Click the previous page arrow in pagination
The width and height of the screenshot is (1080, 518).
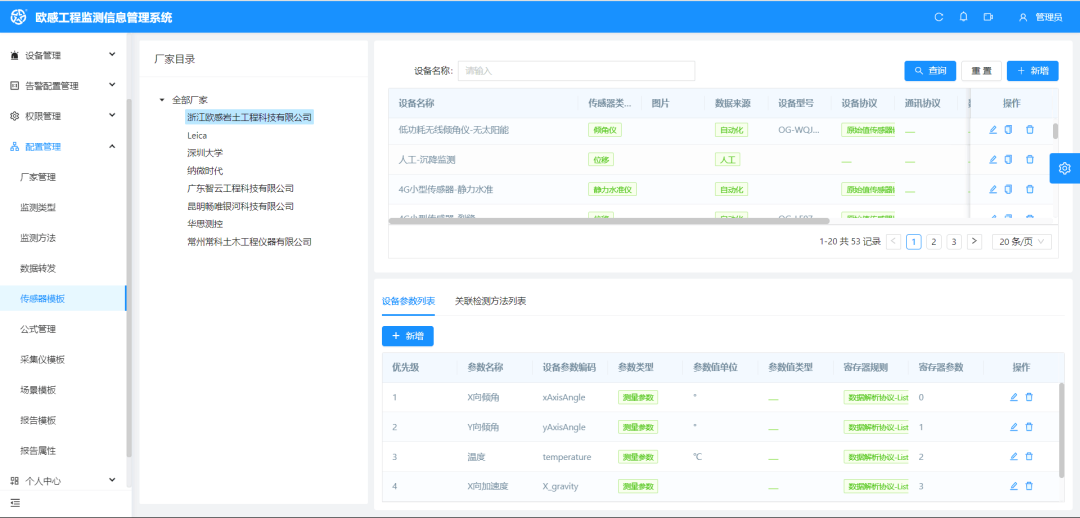(x=893, y=242)
